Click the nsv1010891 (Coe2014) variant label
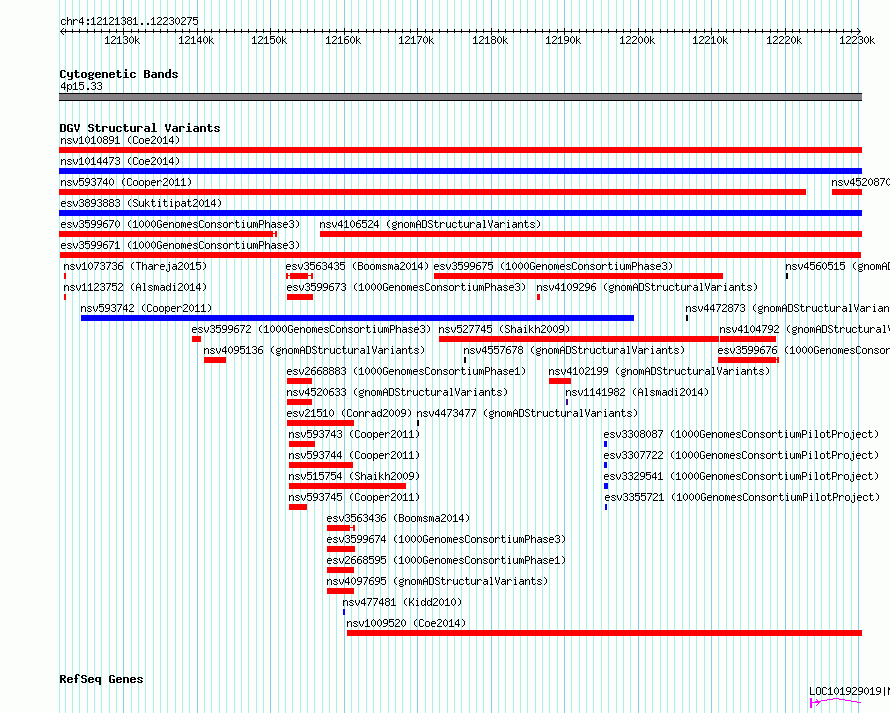This screenshot has width=890, height=713. (120, 140)
